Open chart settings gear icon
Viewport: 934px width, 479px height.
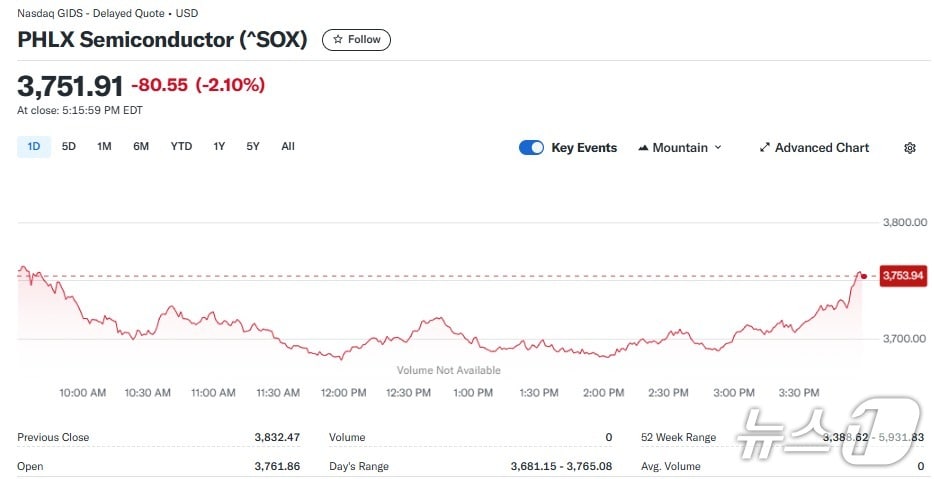click(x=909, y=148)
